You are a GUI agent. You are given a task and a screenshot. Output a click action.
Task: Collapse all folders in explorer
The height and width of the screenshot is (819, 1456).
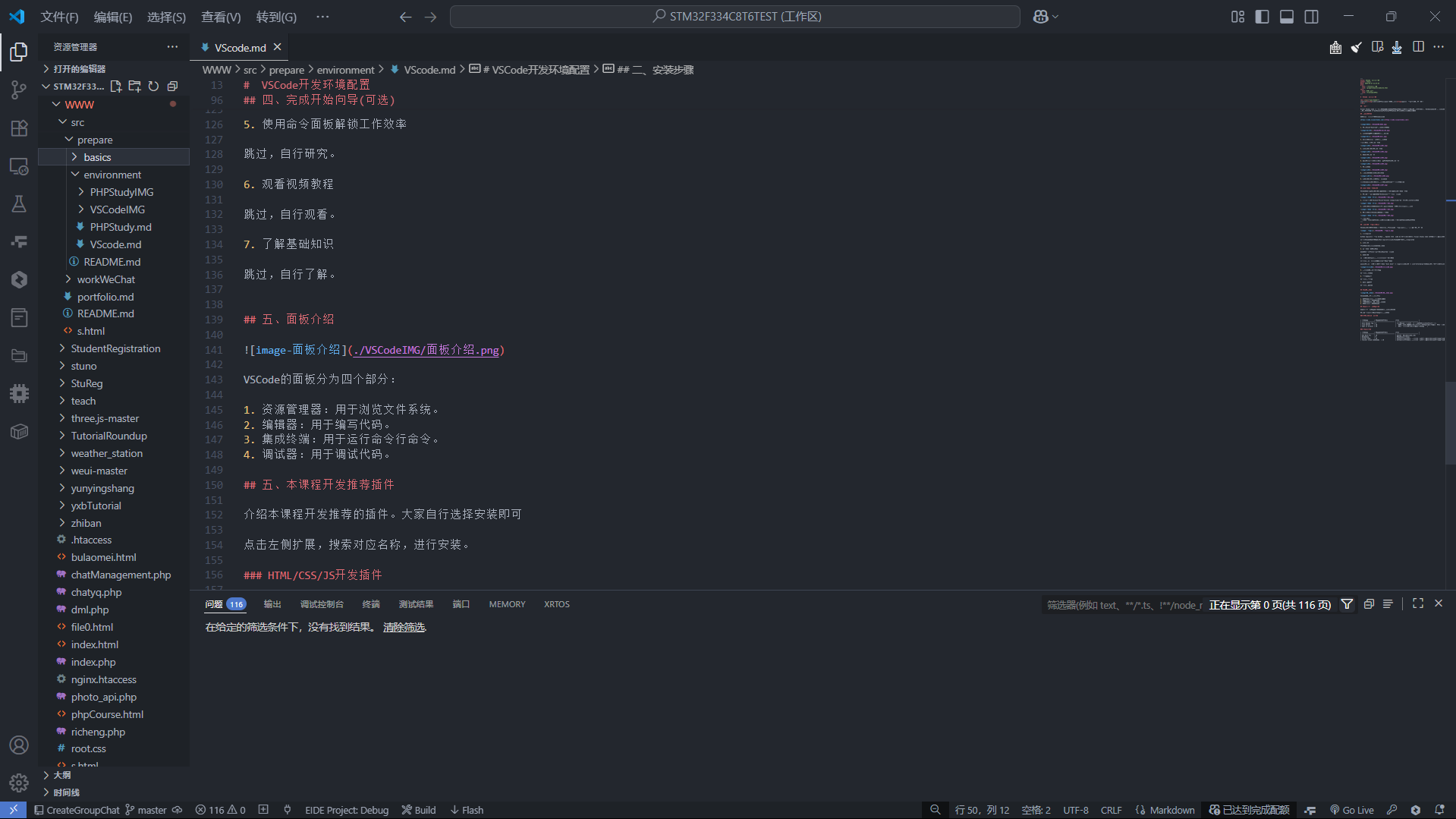coord(172,87)
